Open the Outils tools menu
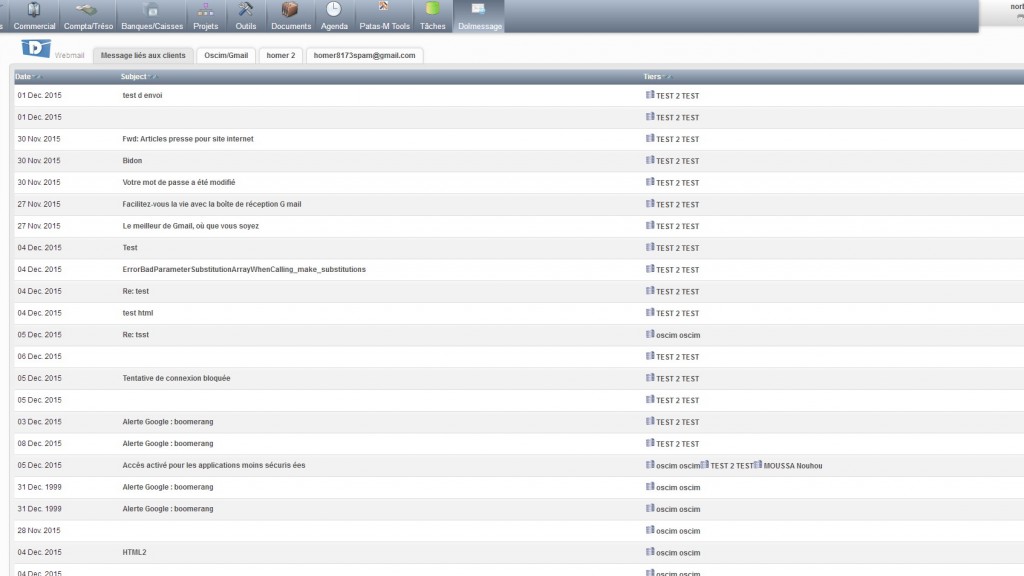This screenshot has width=1024, height=576. pyautogui.click(x=246, y=16)
